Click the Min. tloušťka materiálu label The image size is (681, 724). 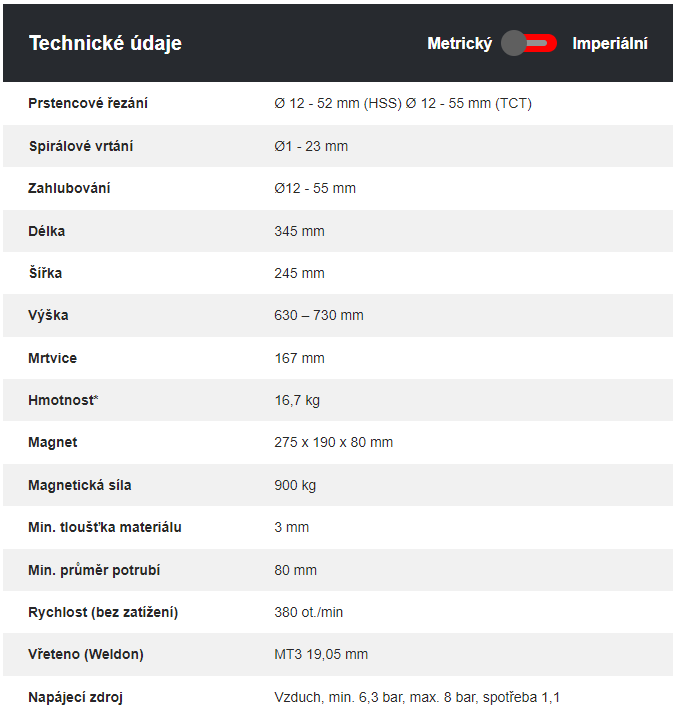click(105, 527)
